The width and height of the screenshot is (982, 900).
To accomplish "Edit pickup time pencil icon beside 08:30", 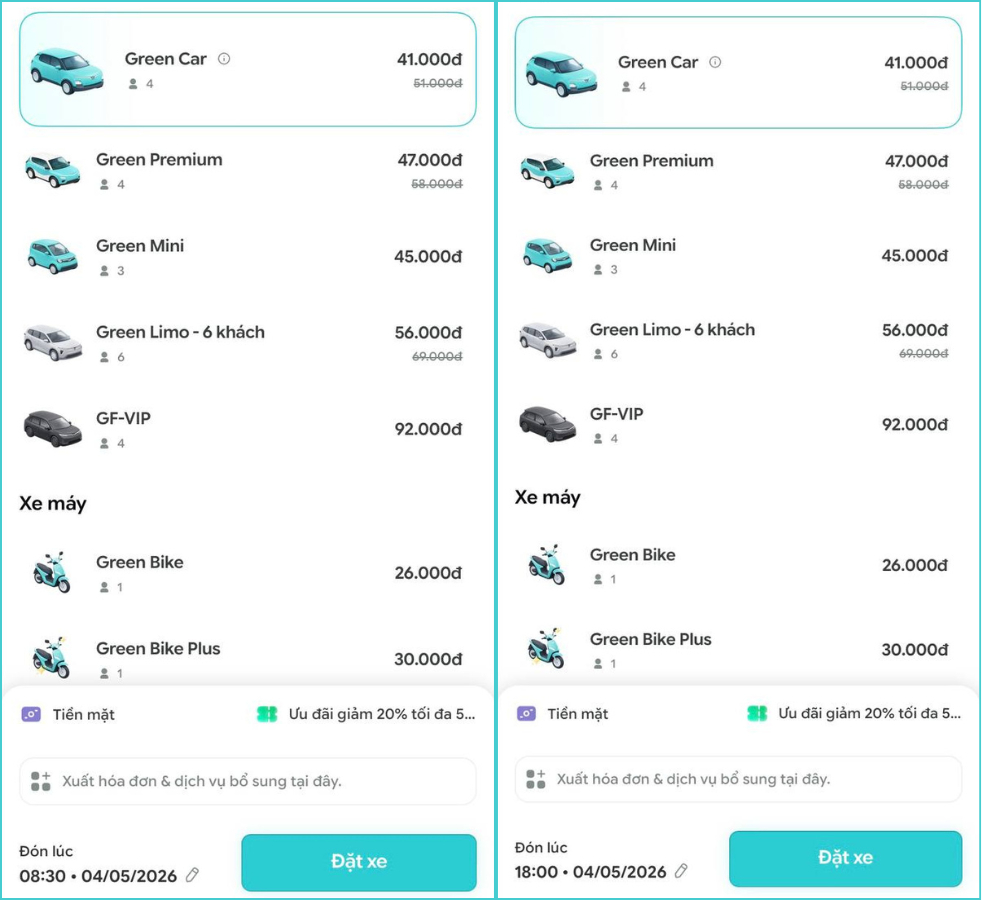I will coord(193,875).
